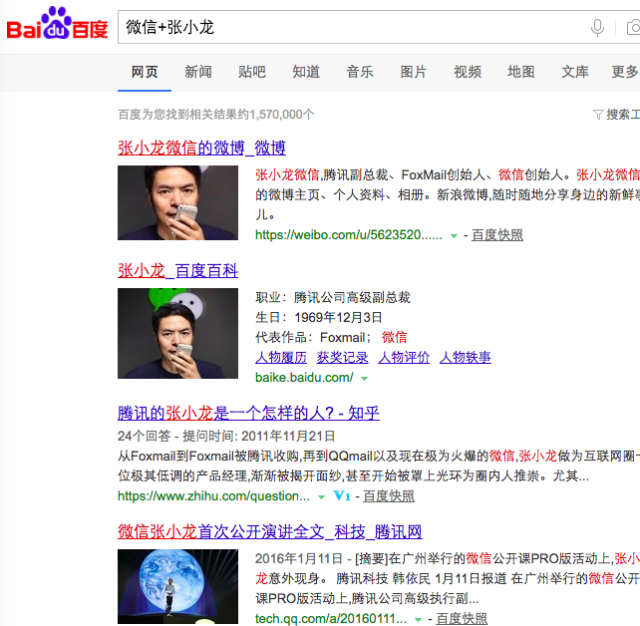
Task: Open the weibo.com green URL
Action: [349, 235]
